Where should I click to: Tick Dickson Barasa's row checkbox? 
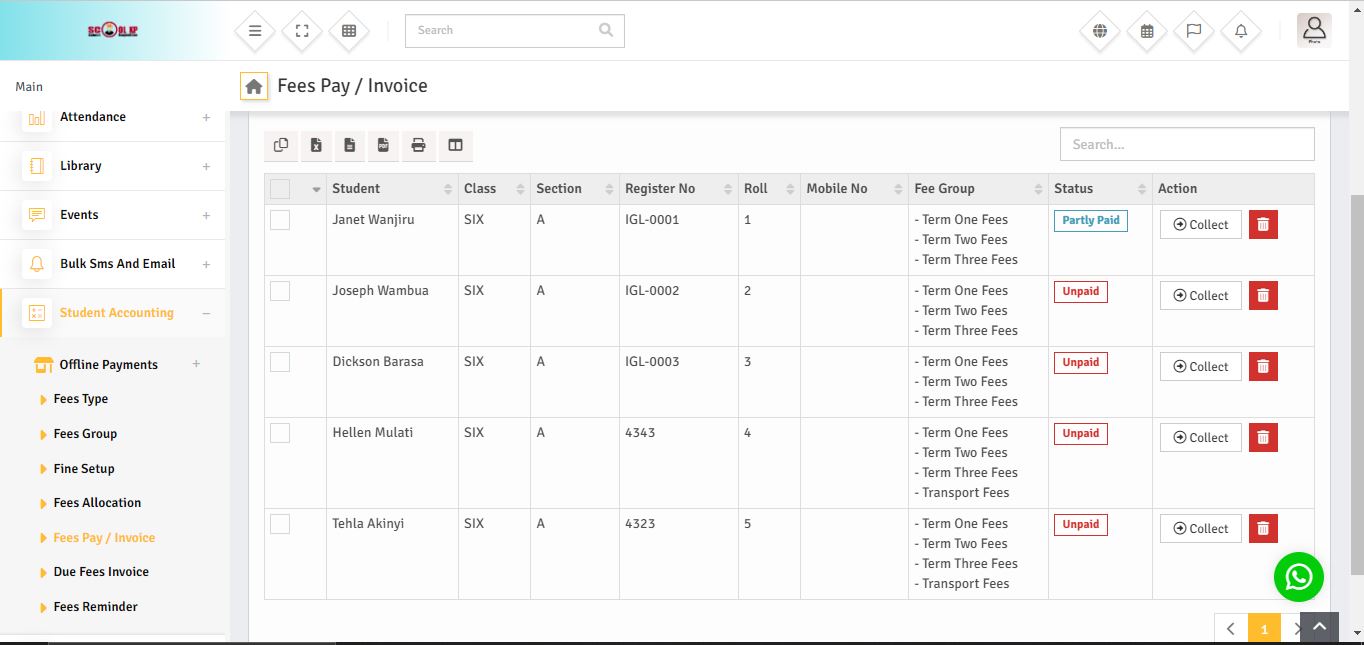pos(280,362)
